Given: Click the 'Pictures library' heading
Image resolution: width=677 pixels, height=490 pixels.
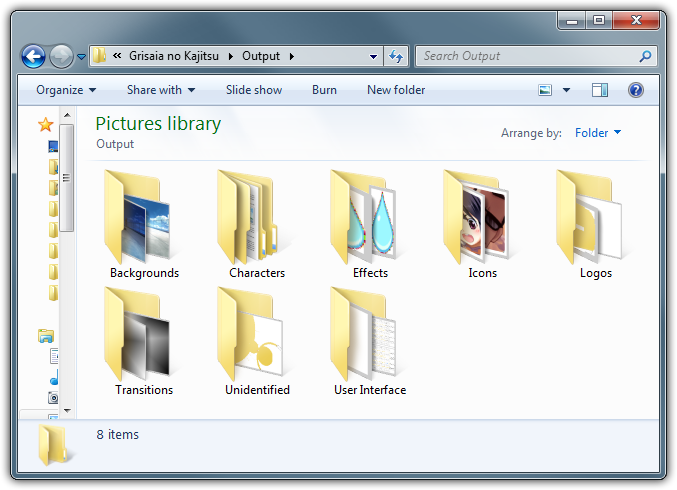Looking at the screenshot, I should click(x=158, y=124).
